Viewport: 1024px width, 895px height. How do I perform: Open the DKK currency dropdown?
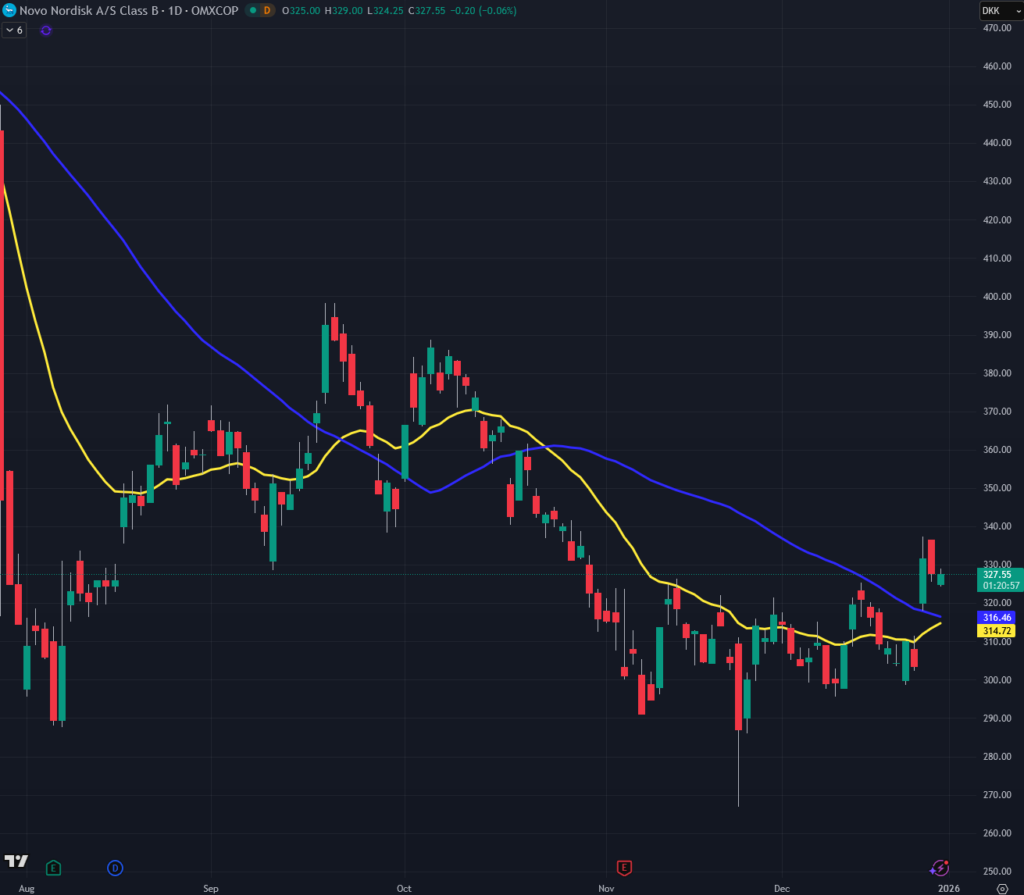point(993,10)
